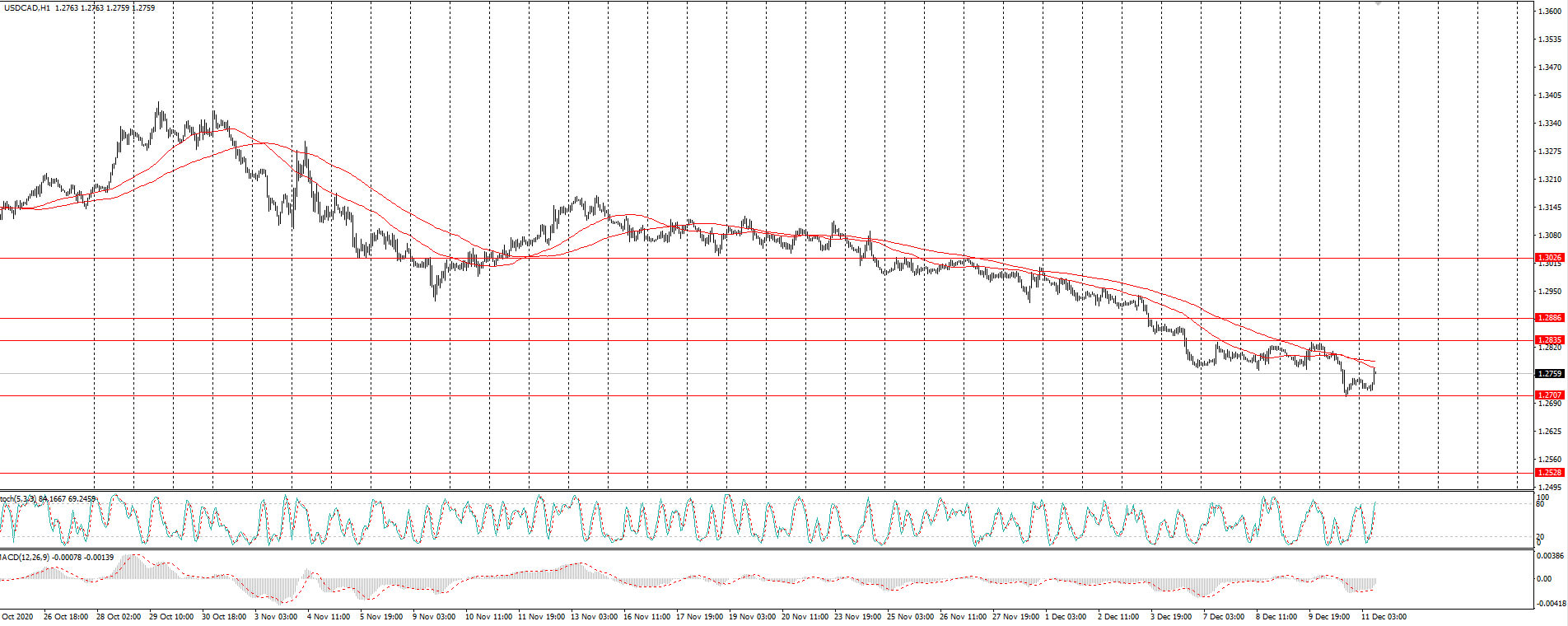Click the 1.2625 value on the price scale

click(x=1551, y=432)
